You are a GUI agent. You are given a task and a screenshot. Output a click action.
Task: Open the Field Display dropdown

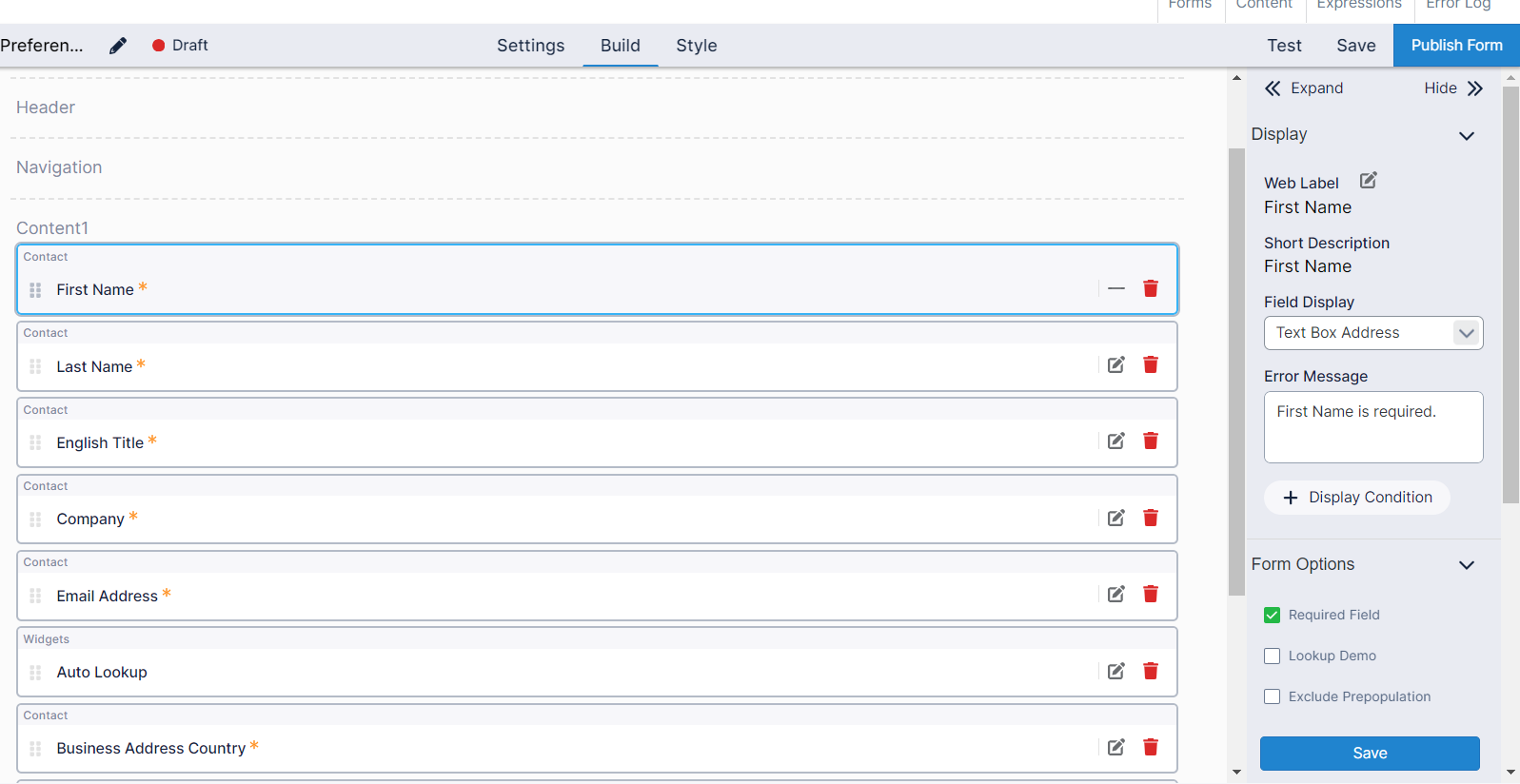(x=1372, y=333)
